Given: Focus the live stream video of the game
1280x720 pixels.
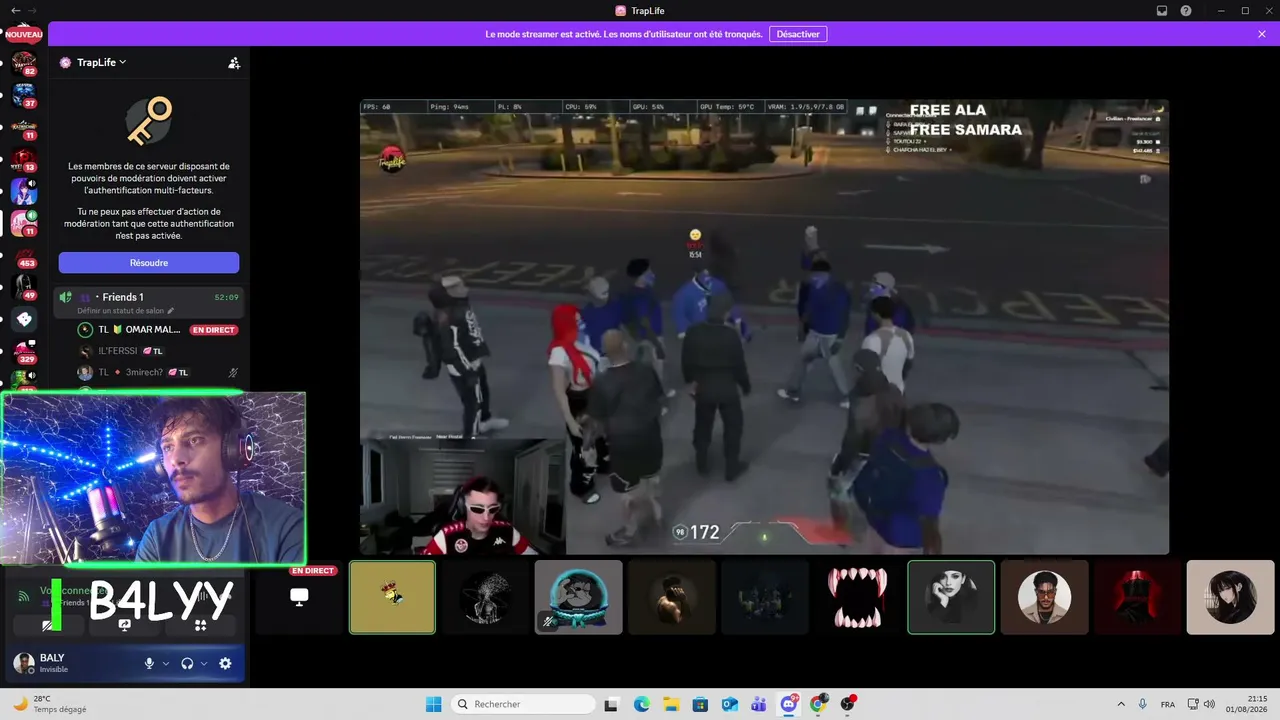Looking at the screenshot, I should [764, 327].
